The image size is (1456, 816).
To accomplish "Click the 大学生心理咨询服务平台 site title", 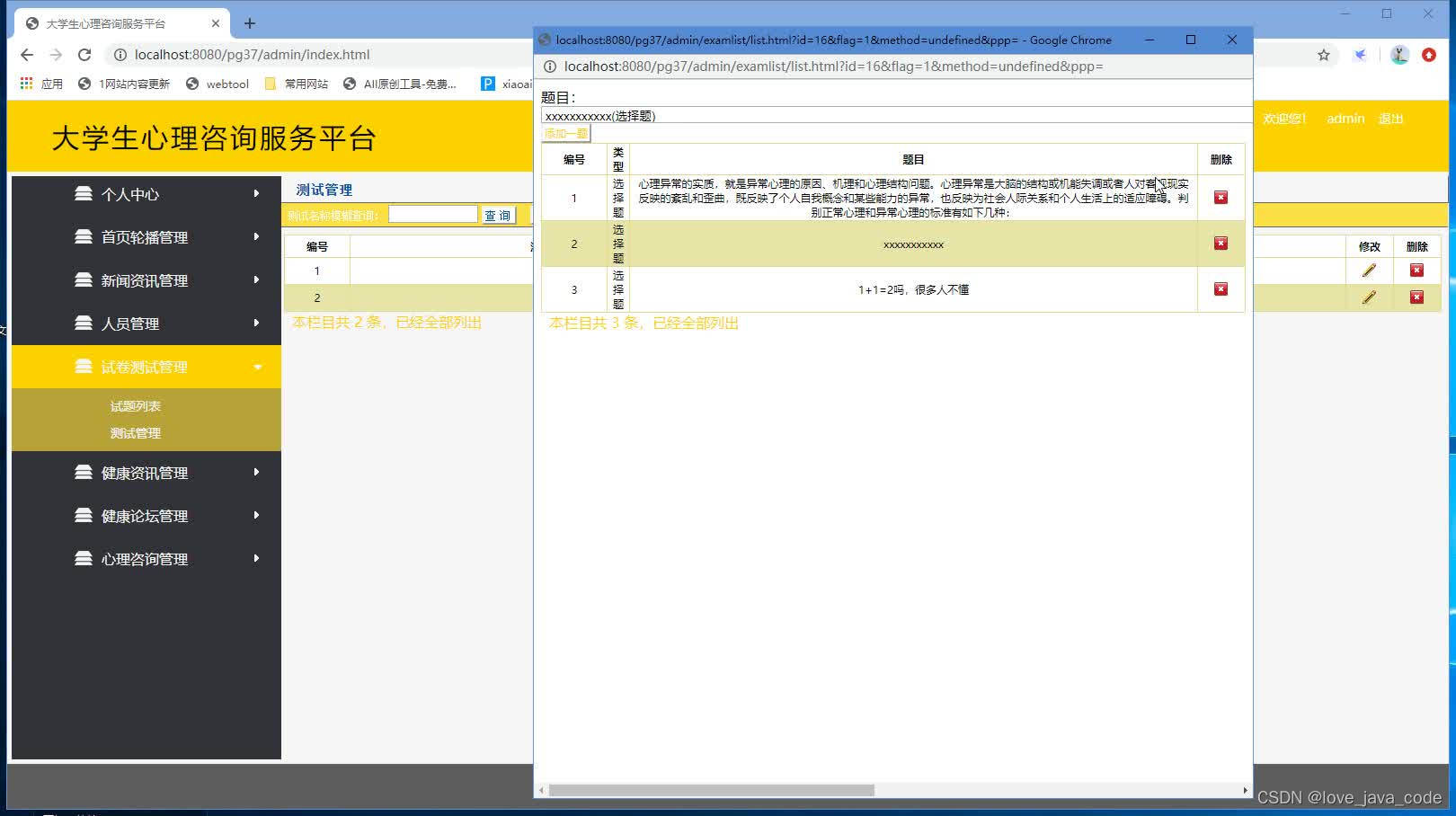I will (214, 138).
